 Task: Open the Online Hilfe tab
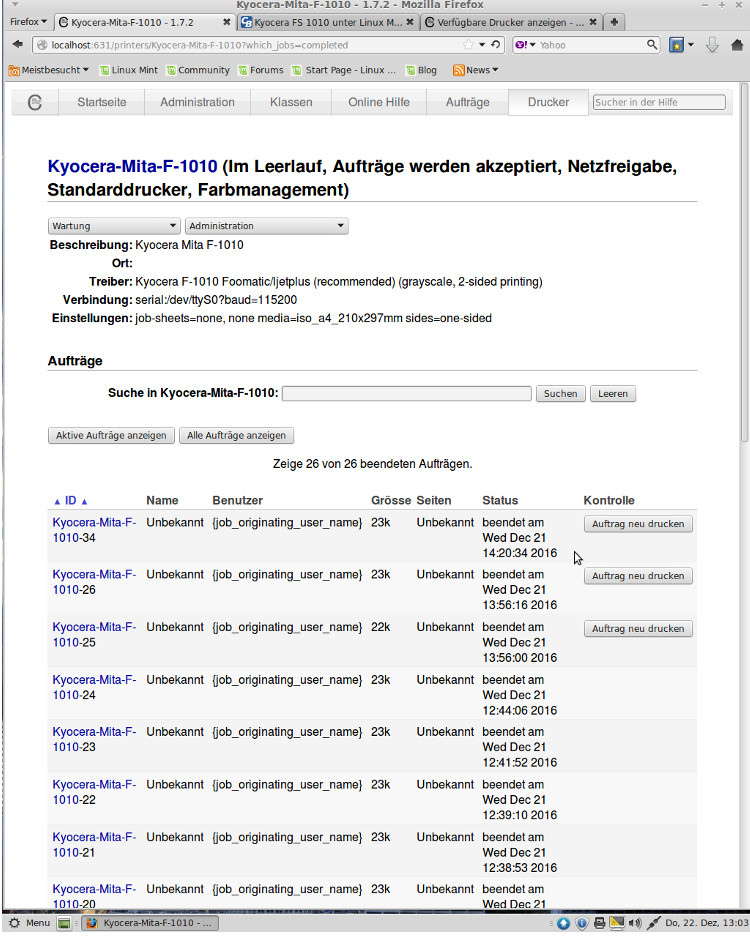[x=379, y=102]
